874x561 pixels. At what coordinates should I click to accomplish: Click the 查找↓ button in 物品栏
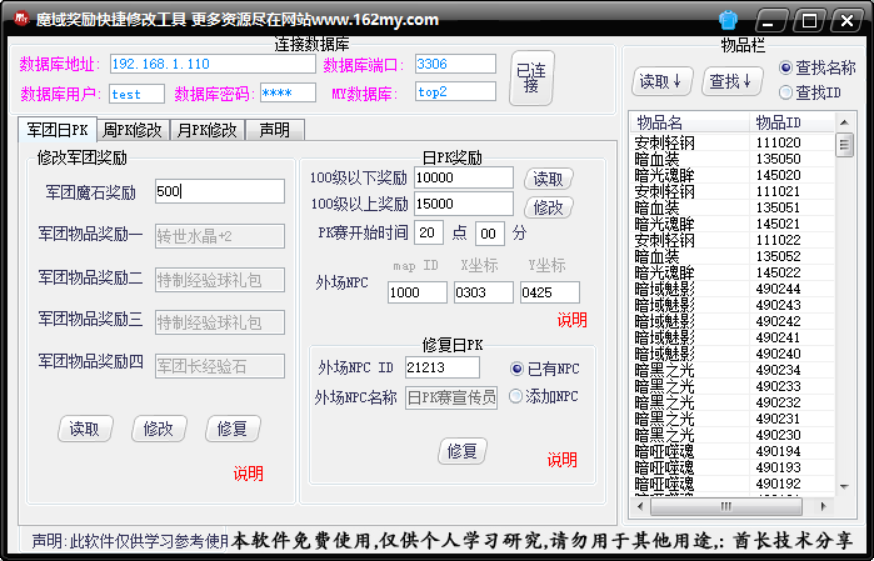732,81
